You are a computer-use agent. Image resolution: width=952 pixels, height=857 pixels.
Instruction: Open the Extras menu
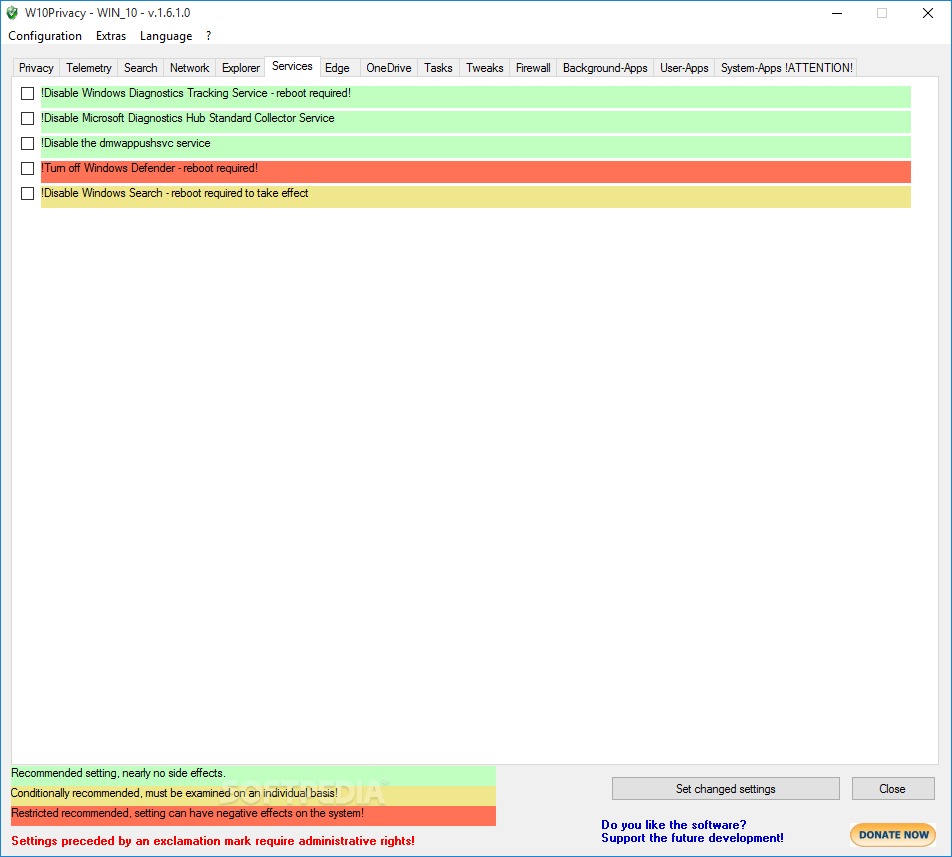tap(111, 36)
